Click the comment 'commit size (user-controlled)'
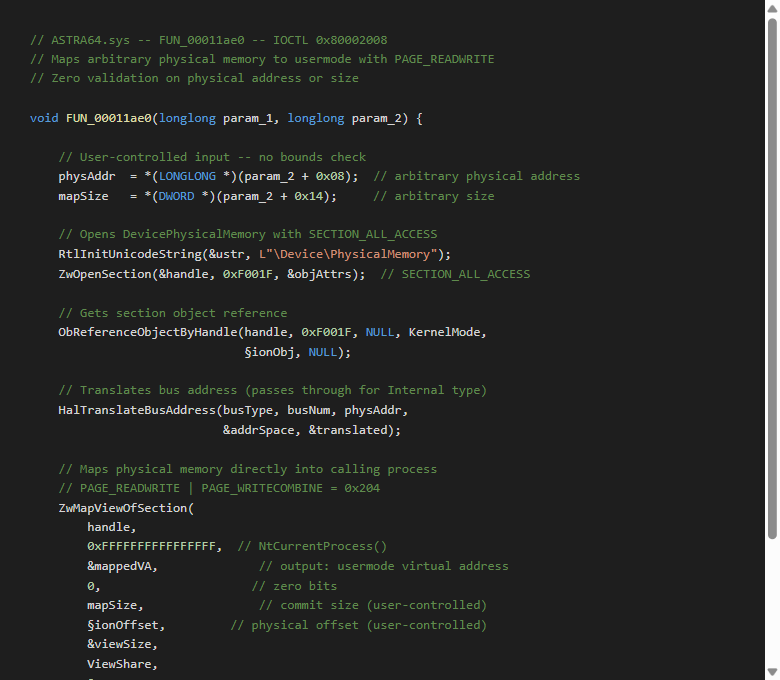The width and height of the screenshot is (780, 680). (373, 605)
